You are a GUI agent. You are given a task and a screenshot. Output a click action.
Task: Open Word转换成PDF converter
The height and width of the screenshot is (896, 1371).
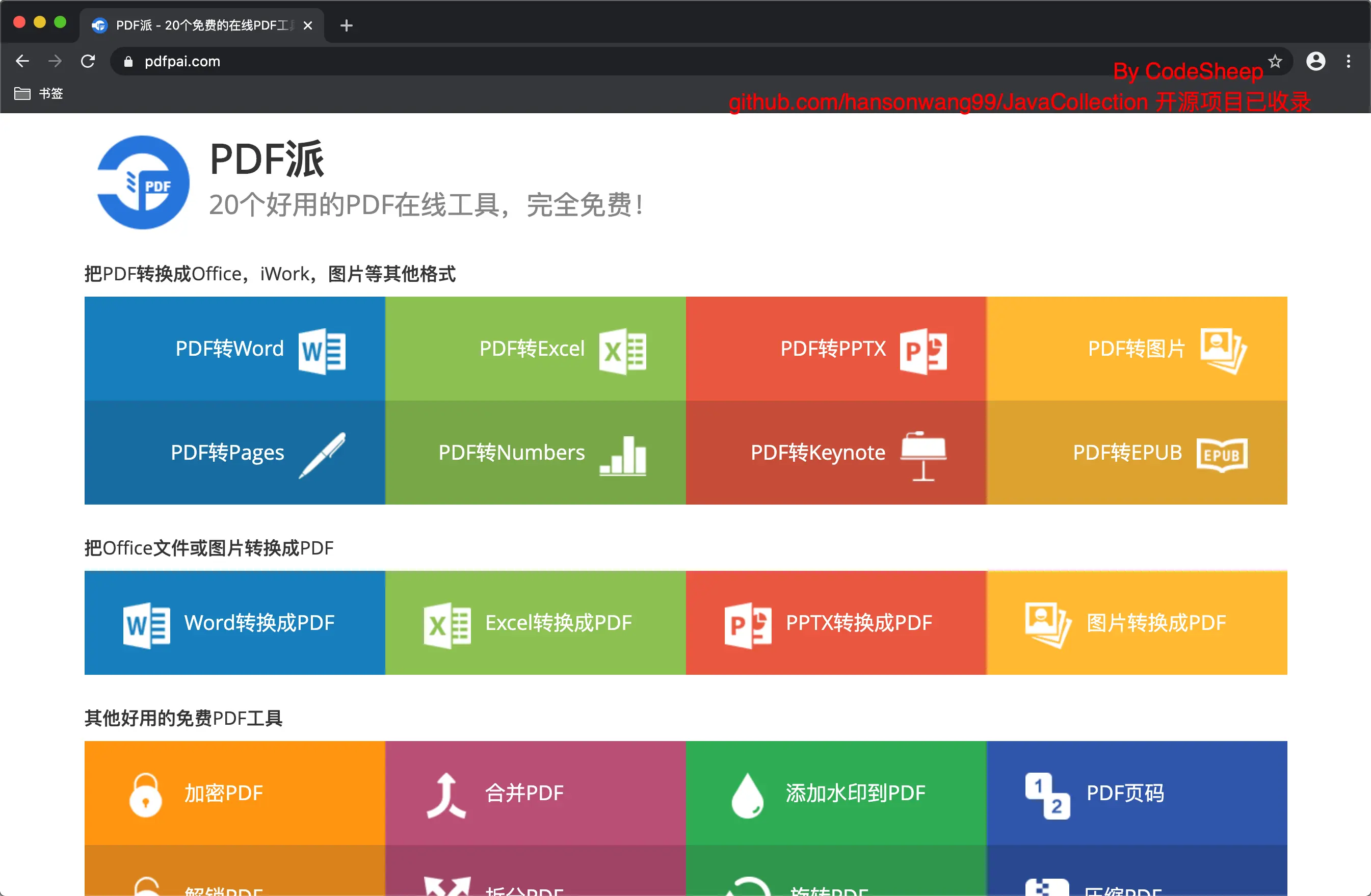coord(234,622)
